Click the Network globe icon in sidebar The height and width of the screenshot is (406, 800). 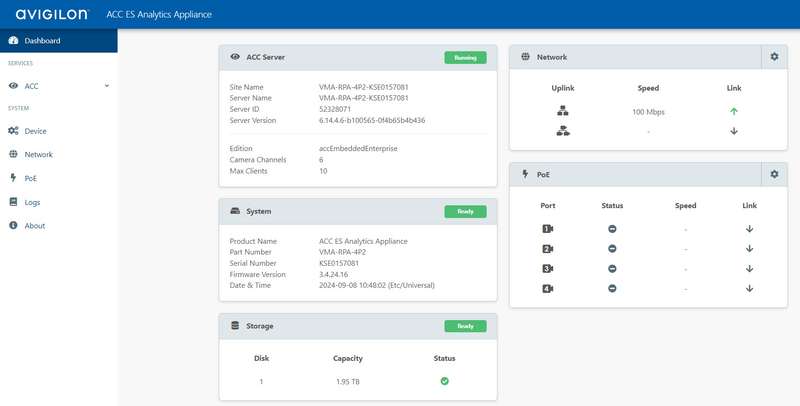13,154
